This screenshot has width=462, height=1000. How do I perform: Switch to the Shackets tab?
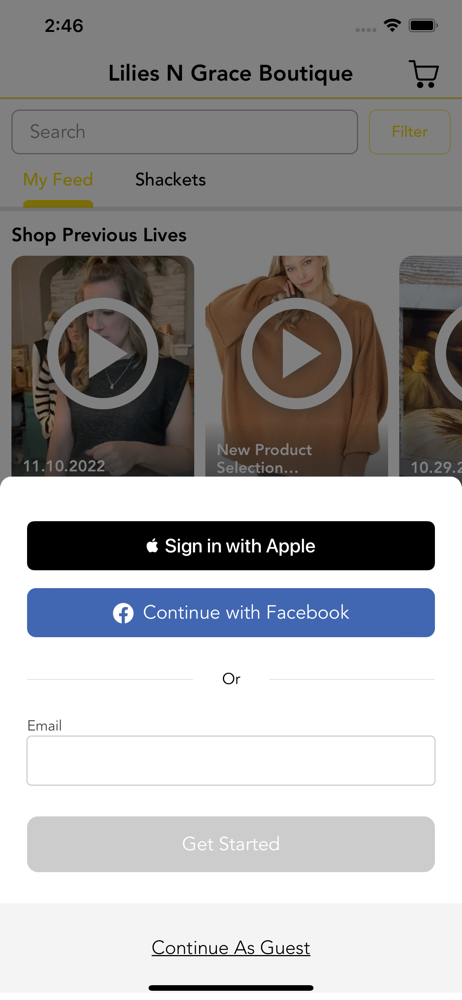coord(170,180)
